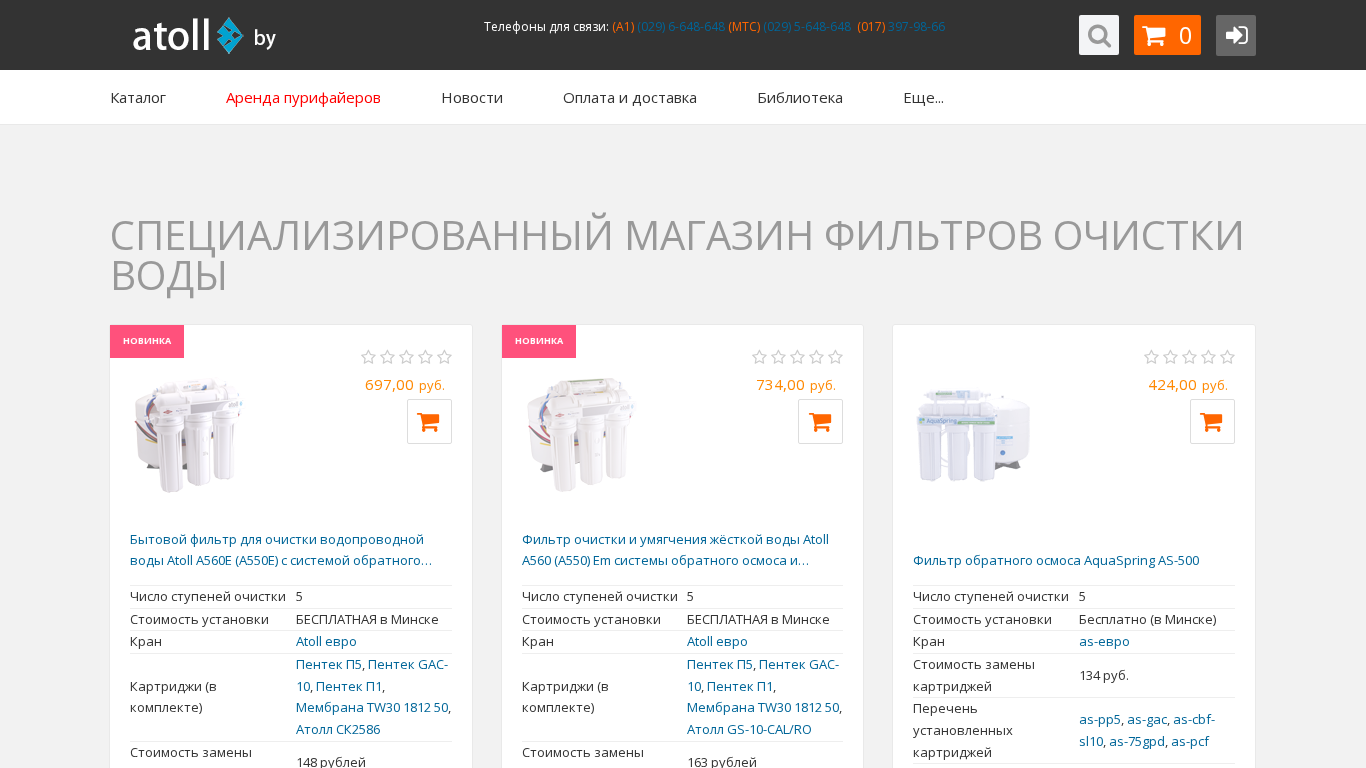The height and width of the screenshot is (768, 1366).
Task: Click the login arrow icon
Action: click(1236, 35)
